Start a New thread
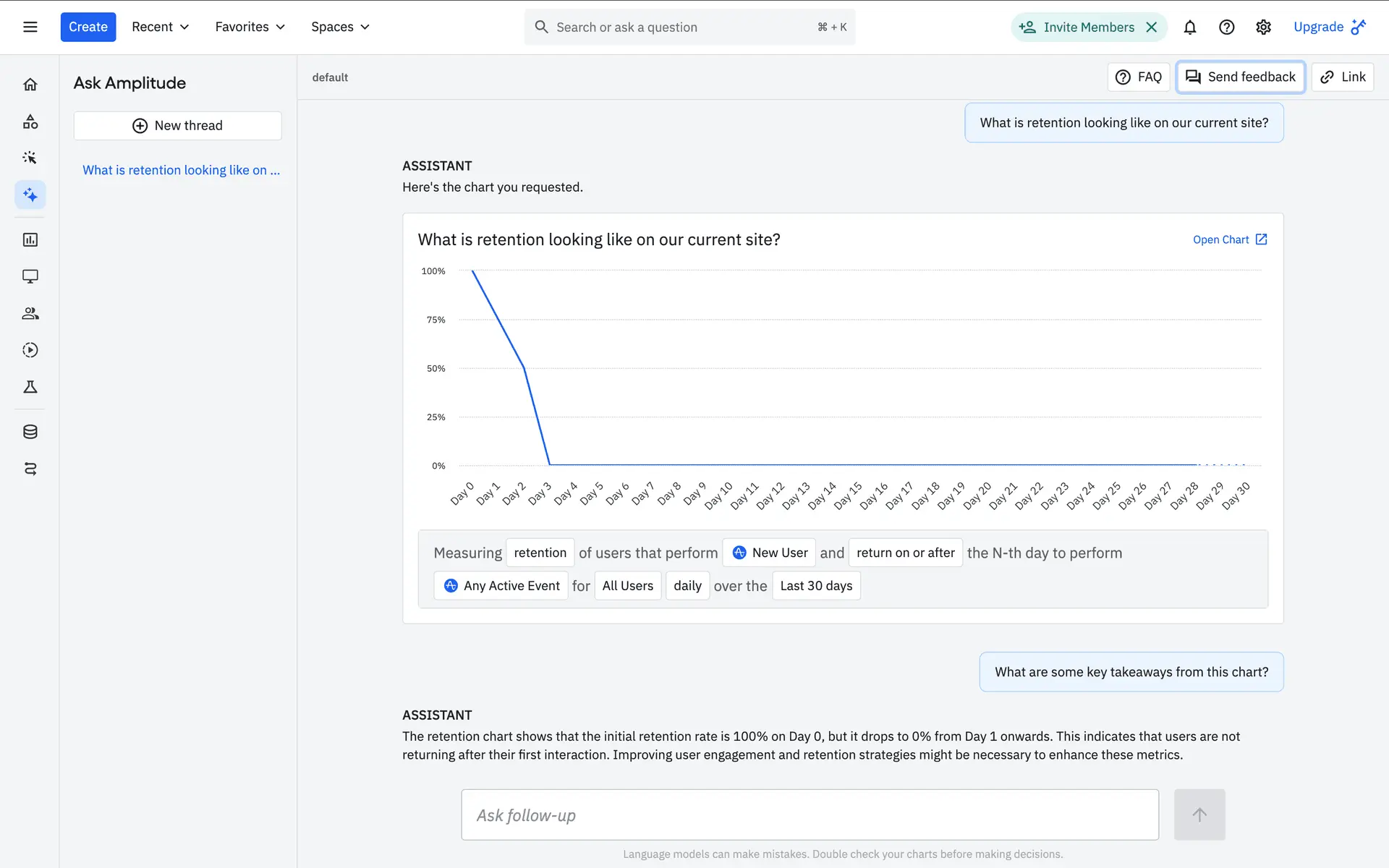The image size is (1389, 868). [x=177, y=125]
